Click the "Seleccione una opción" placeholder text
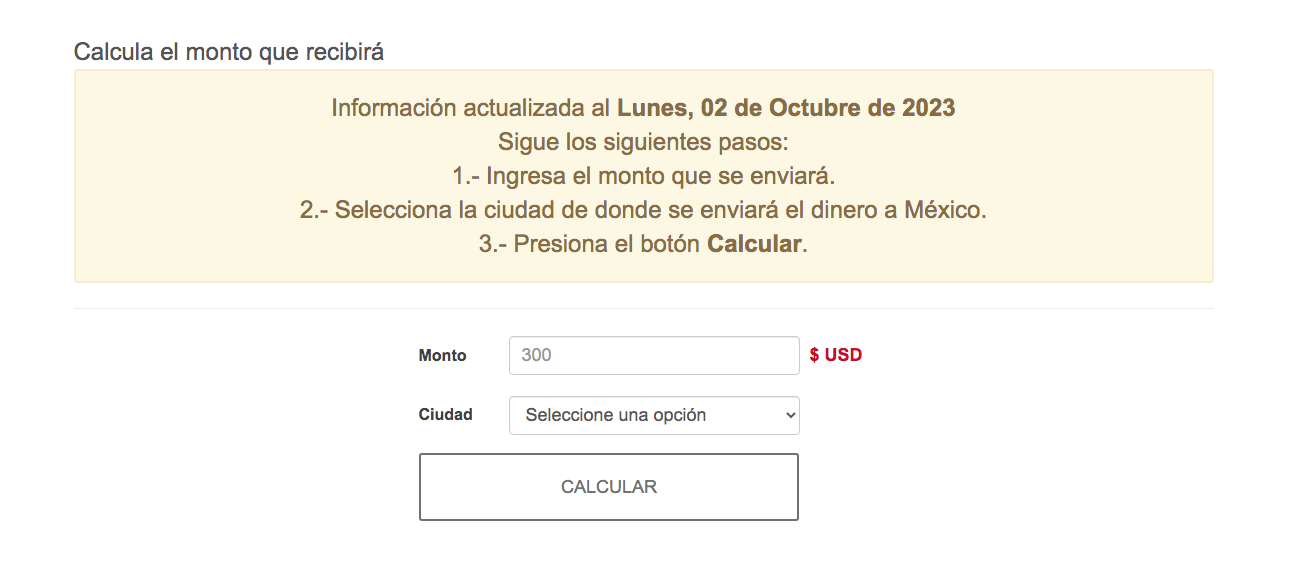The image size is (1306, 563). coord(616,415)
